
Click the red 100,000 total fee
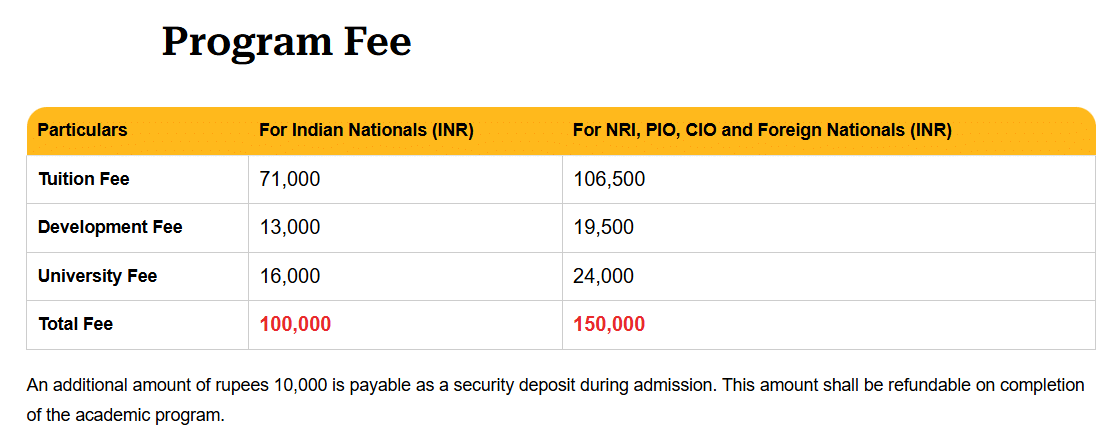pos(295,324)
